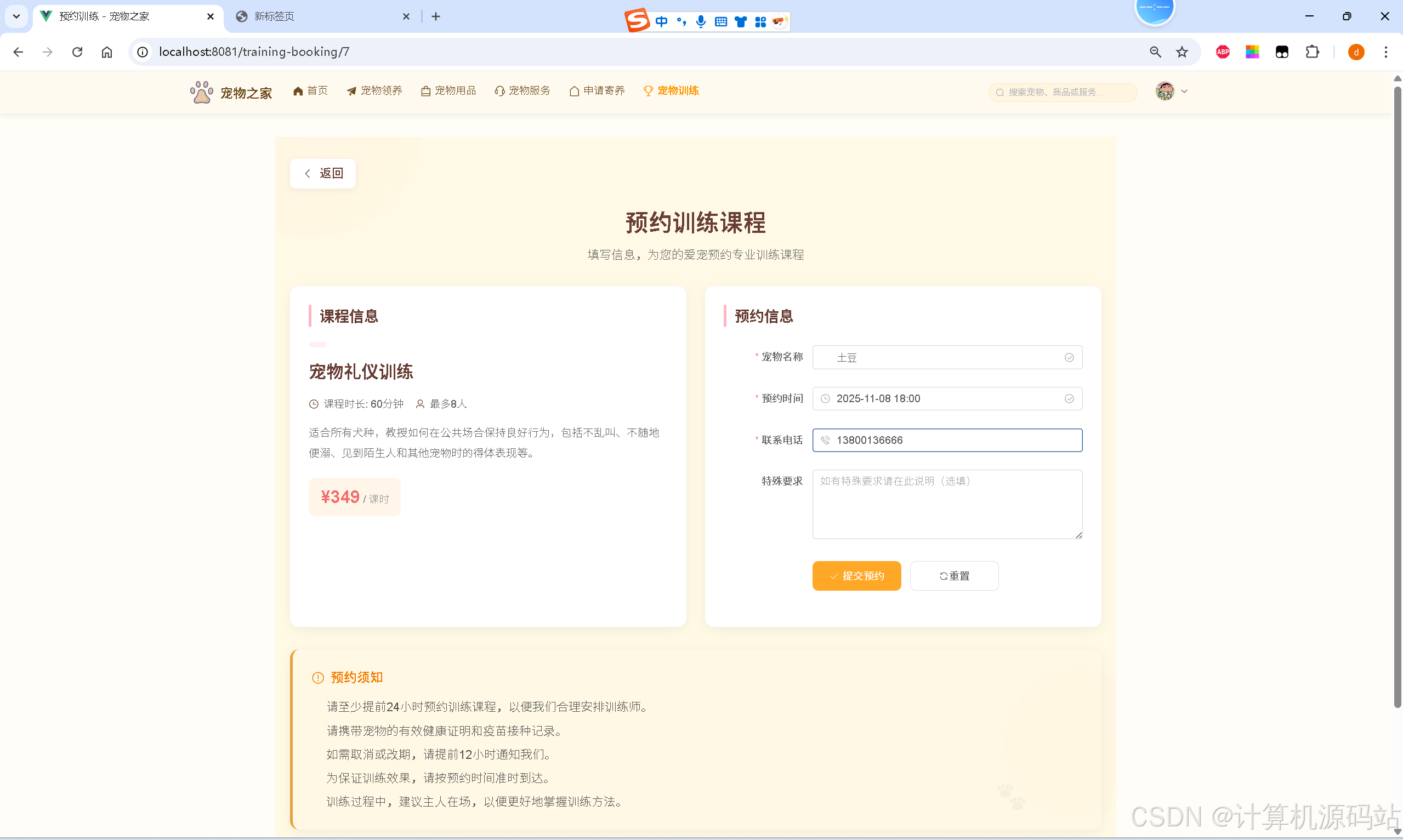Open the browser home page icon
Image resolution: width=1403 pixels, height=840 pixels.
pyautogui.click(x=107, y=52)
